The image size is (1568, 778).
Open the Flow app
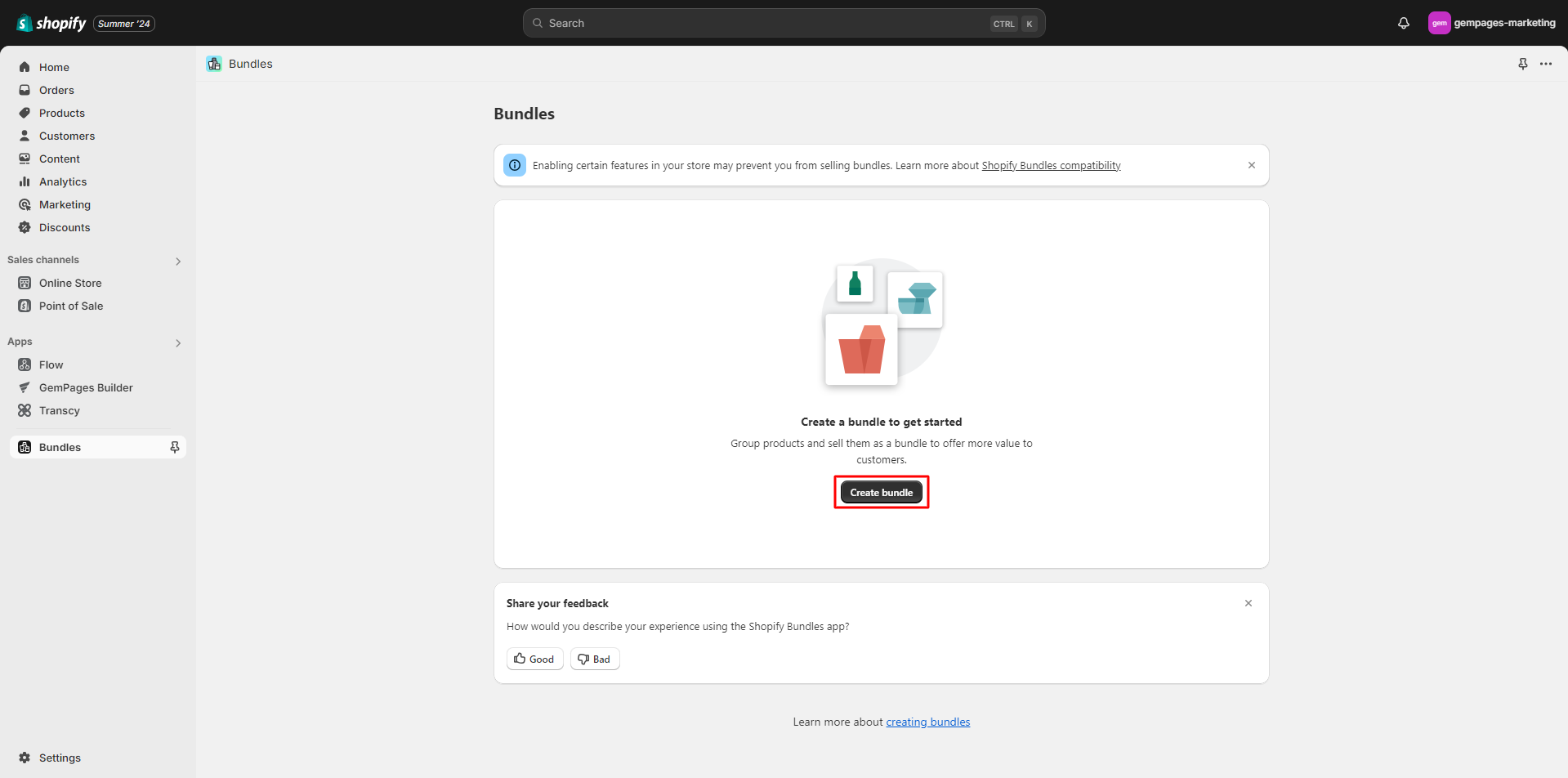pos(51,364)
